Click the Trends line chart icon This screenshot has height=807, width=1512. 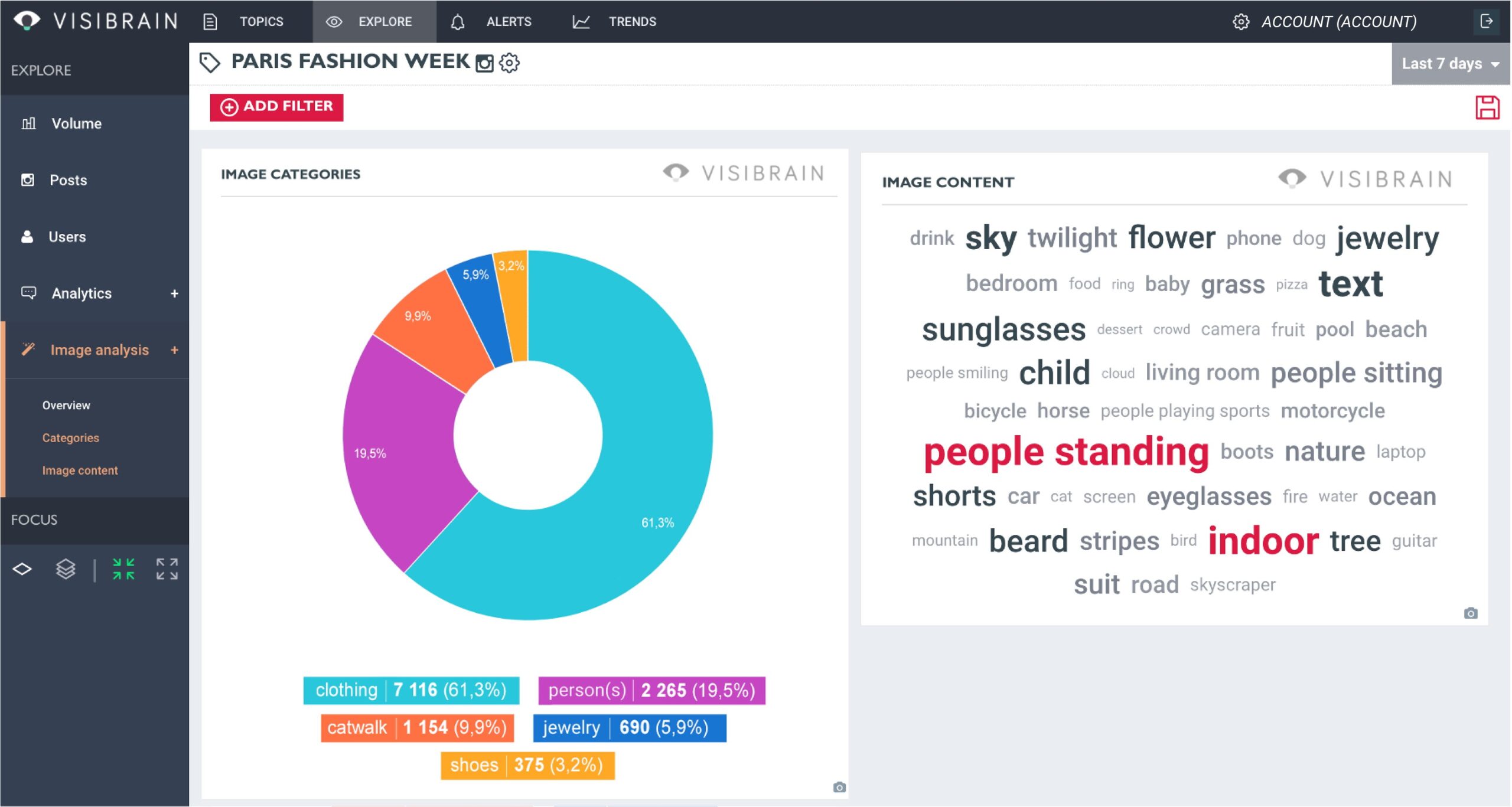tap(581, 22)
